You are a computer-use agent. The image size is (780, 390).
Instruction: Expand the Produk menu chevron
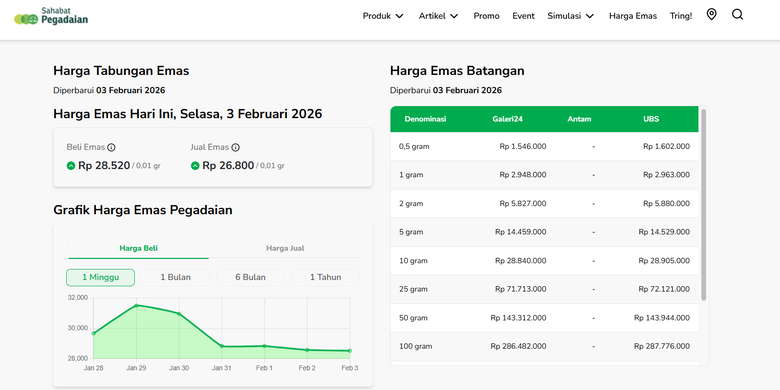click(x=399, y=16)
